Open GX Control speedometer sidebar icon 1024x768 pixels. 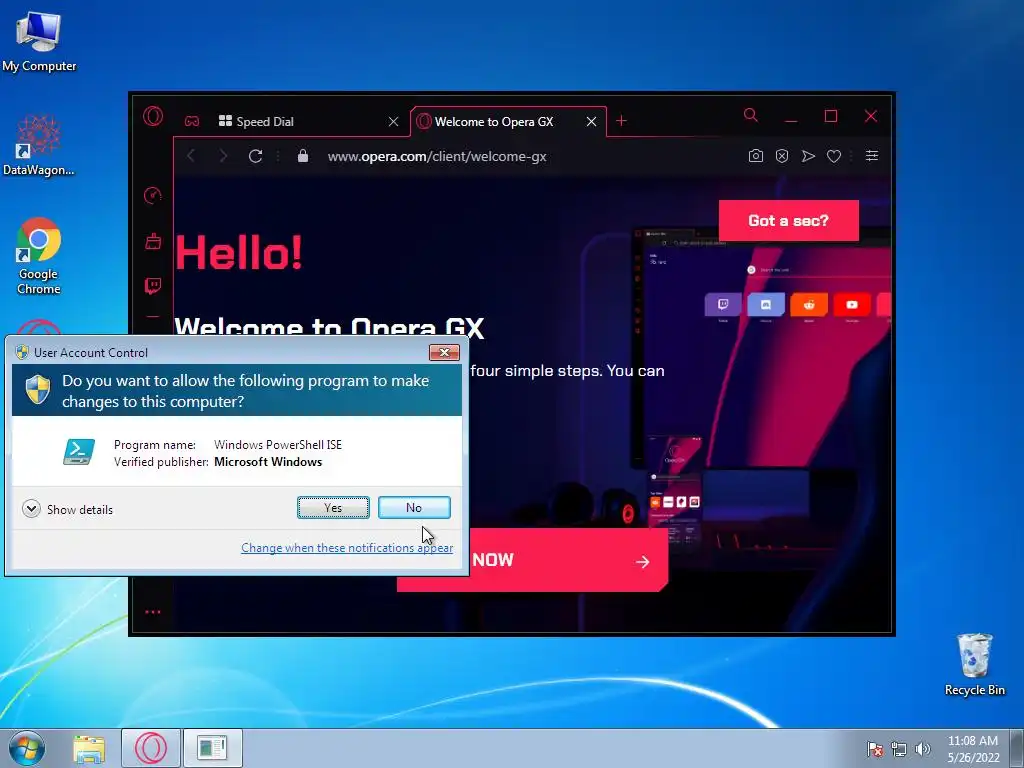153,195
